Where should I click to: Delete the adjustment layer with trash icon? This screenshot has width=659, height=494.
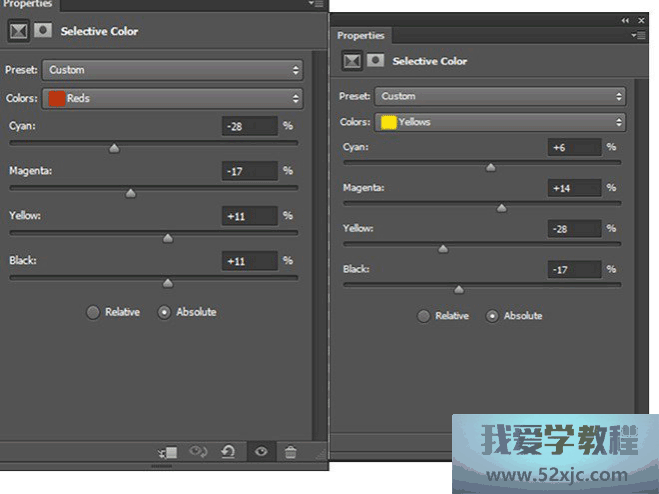pos(290,452)
